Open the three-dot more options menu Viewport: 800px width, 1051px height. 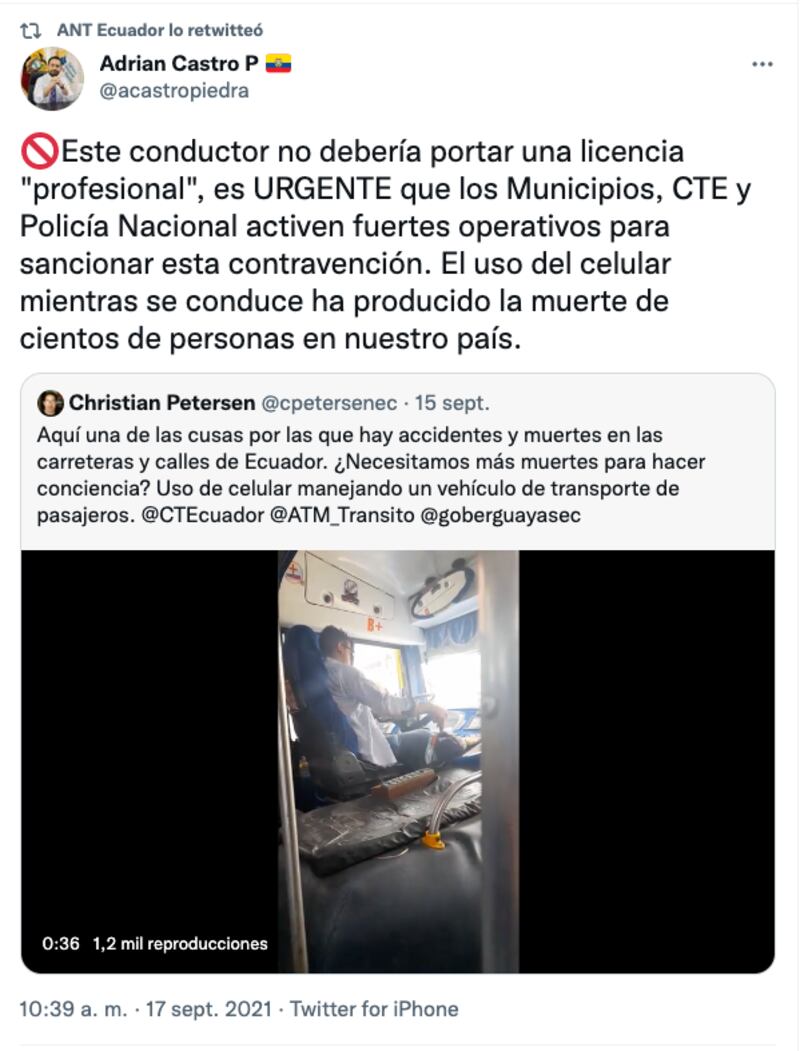[x=762, y=64]
